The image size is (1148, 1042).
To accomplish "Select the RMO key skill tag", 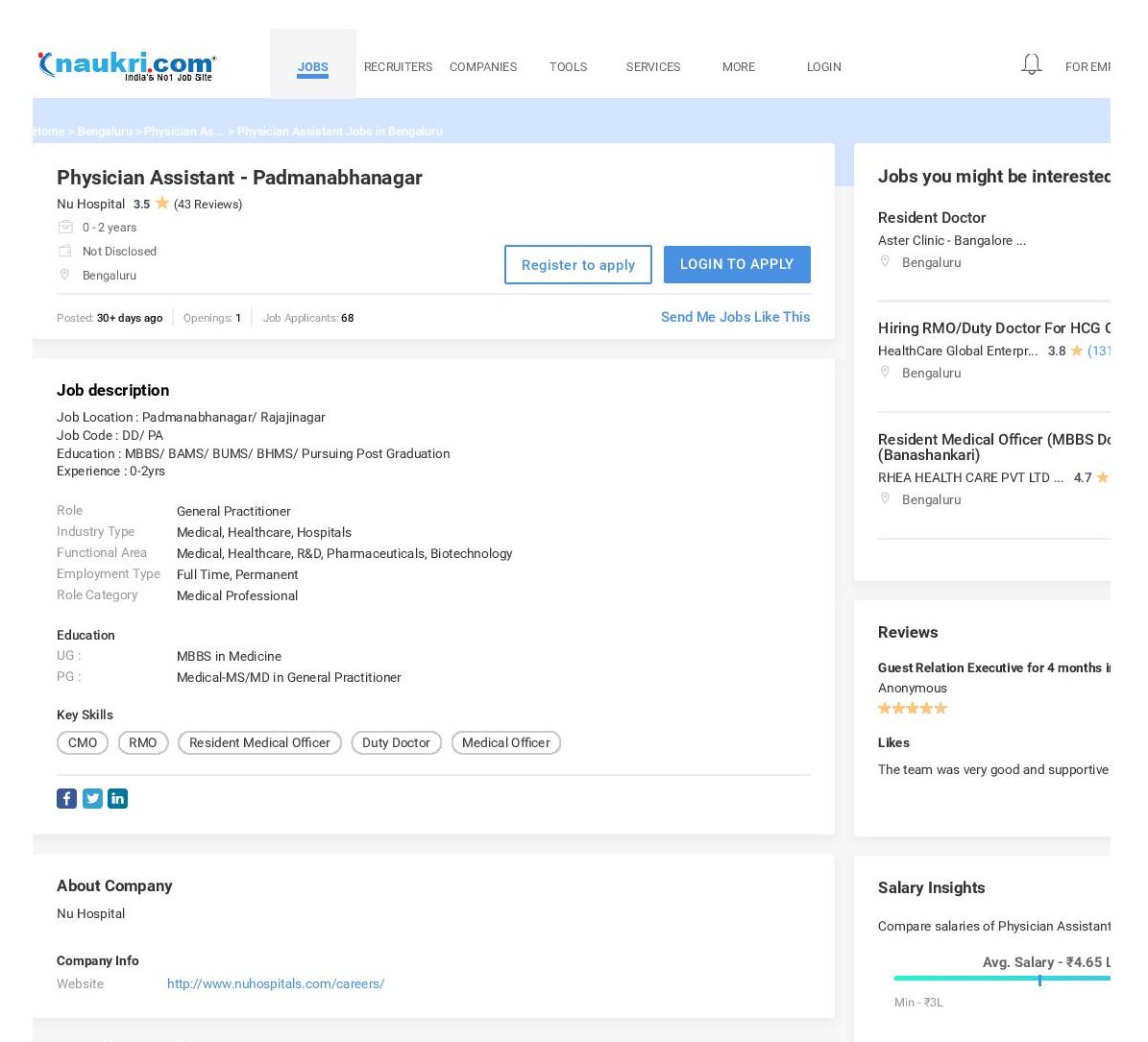I will coord(143,742).
